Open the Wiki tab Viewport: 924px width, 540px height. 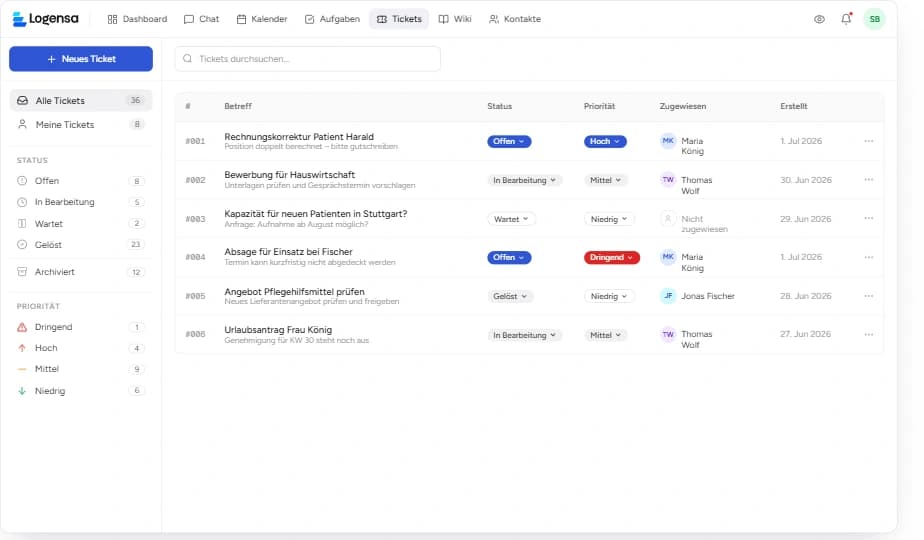point(455,19)
